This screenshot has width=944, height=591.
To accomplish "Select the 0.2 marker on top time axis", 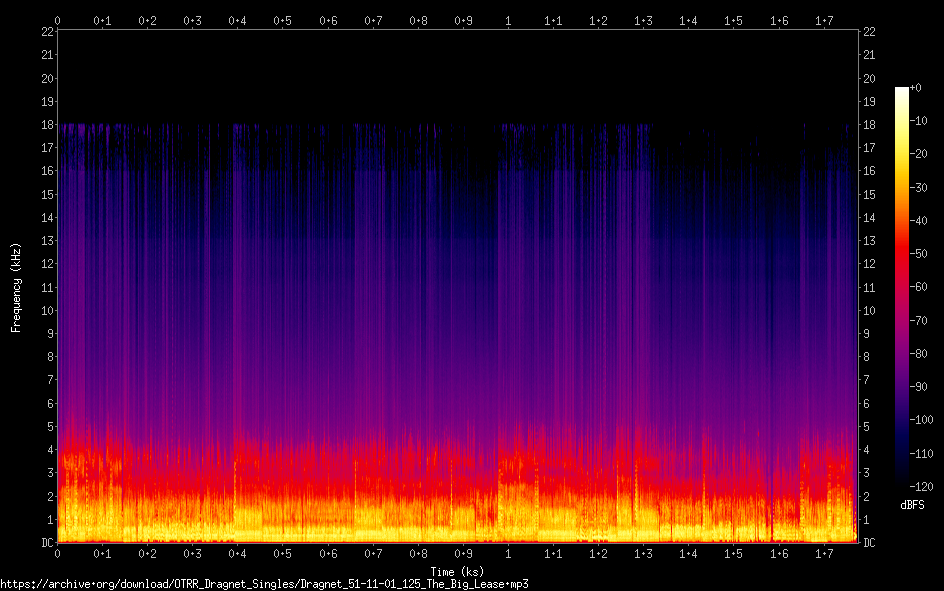I will pyautogui.click(x=147, y=20).
